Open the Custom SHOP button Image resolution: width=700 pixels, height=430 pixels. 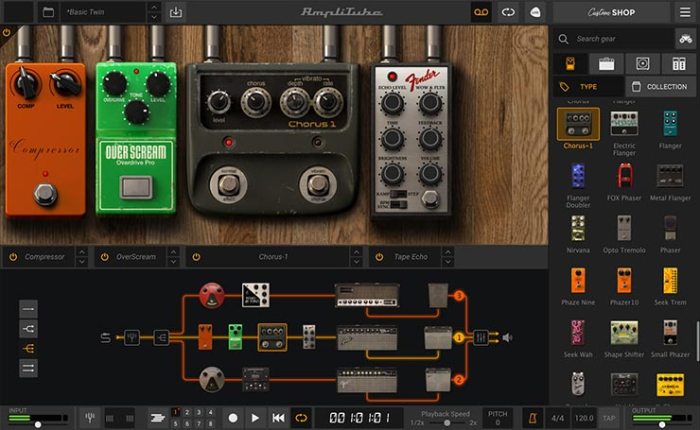(611, 12)
